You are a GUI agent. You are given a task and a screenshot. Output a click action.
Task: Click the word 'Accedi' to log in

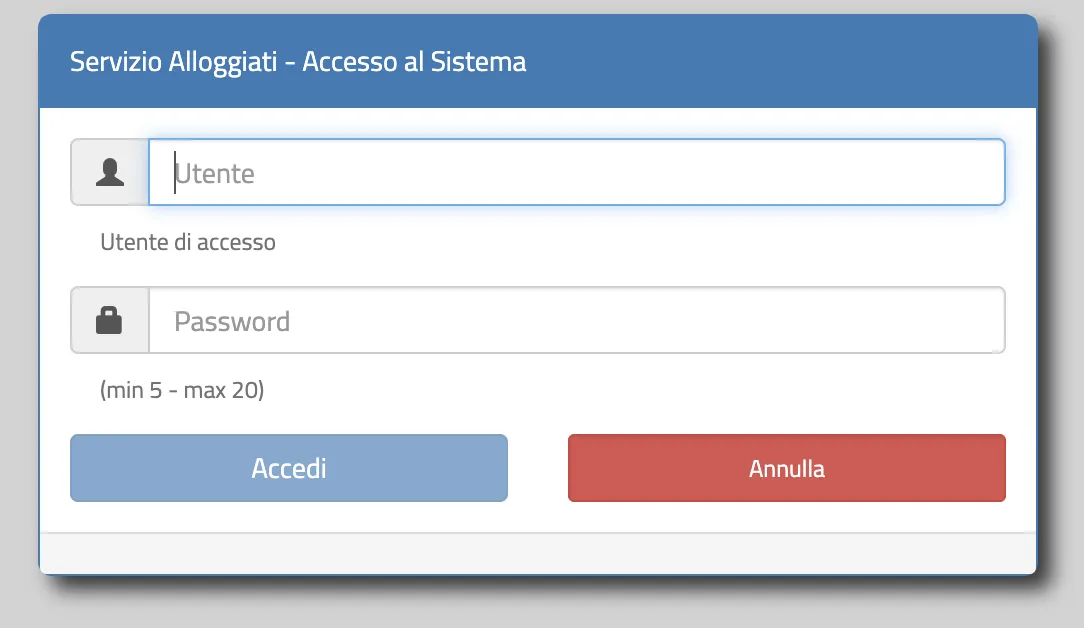point(289,468)
